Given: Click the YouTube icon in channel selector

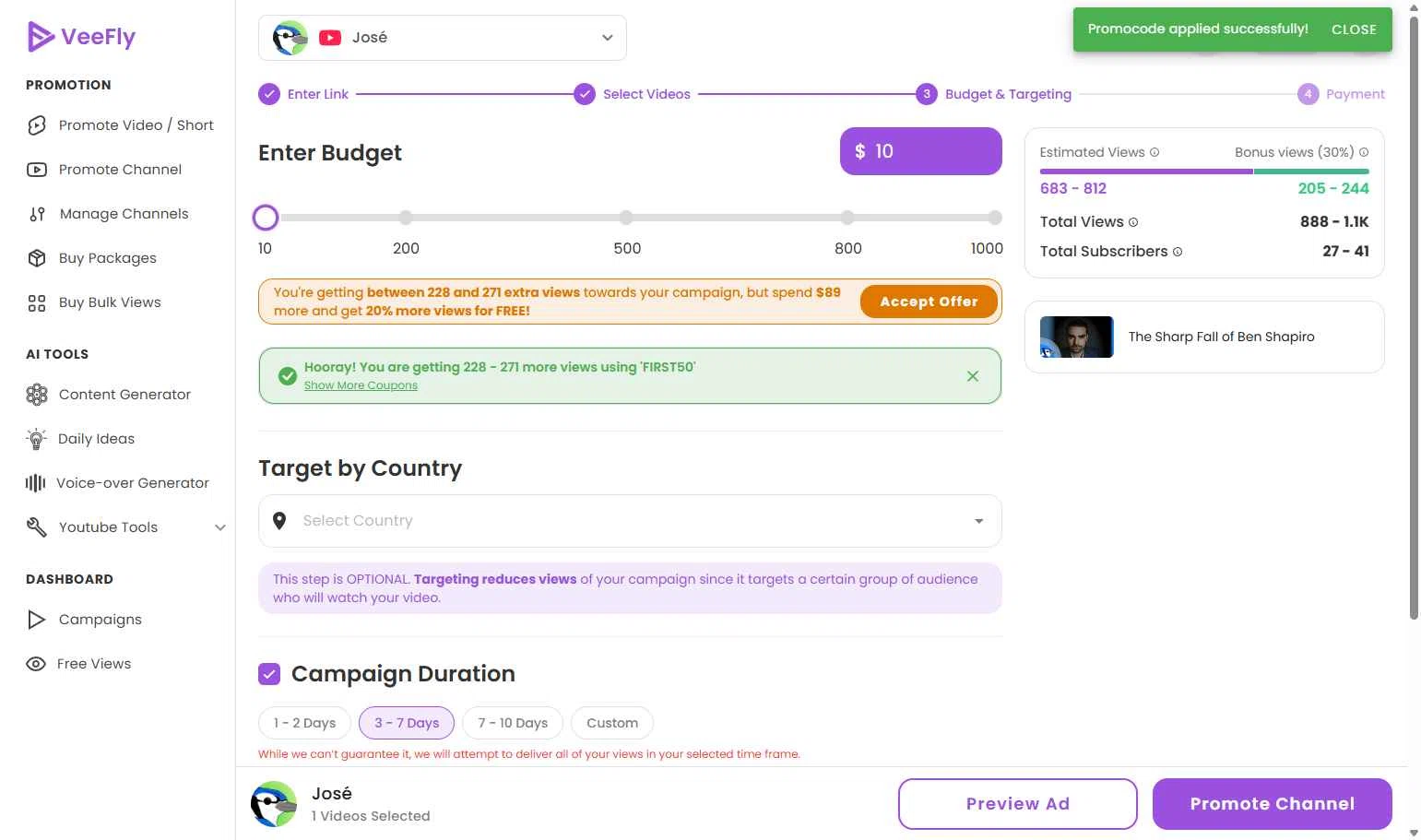Looking at the screenshot, I should [x=330, y=38].
